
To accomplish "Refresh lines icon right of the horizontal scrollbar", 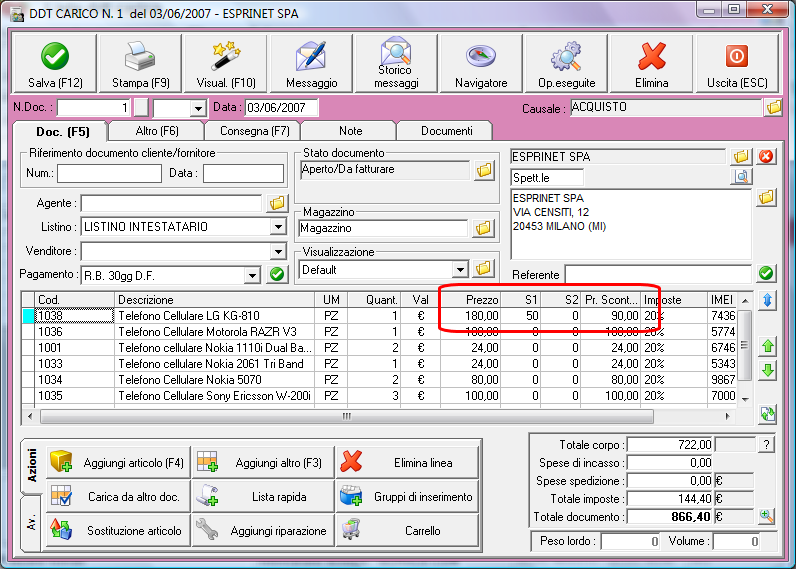I will click(x=768, y=414).
